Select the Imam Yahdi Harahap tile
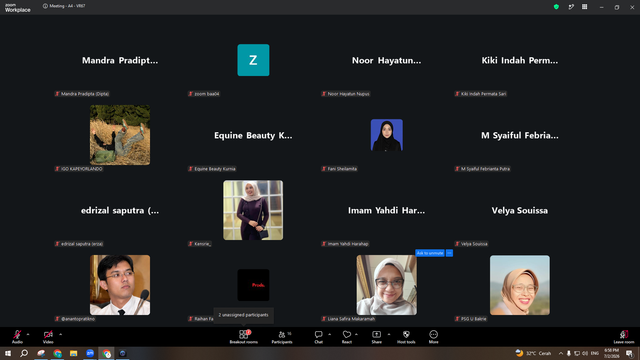 387,210
